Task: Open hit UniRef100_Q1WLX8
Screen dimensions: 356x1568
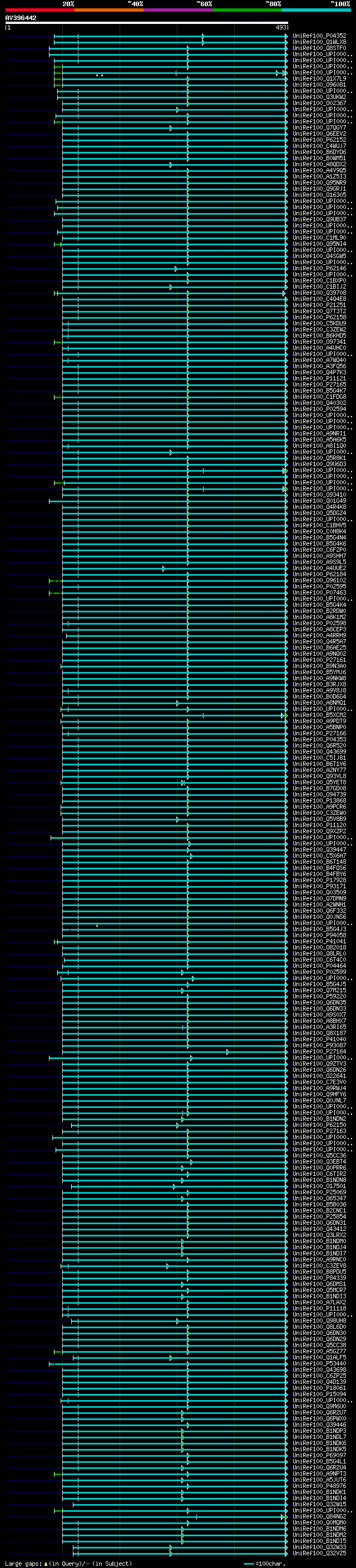Action: [319, 42]
